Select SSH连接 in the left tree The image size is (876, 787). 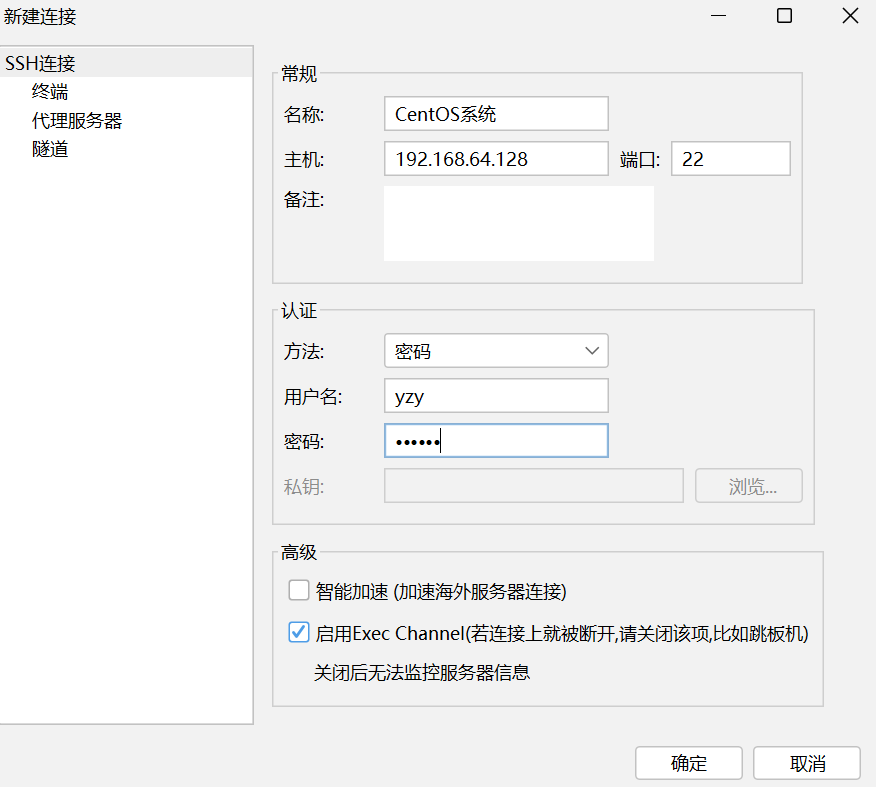(x=126, y=63)
